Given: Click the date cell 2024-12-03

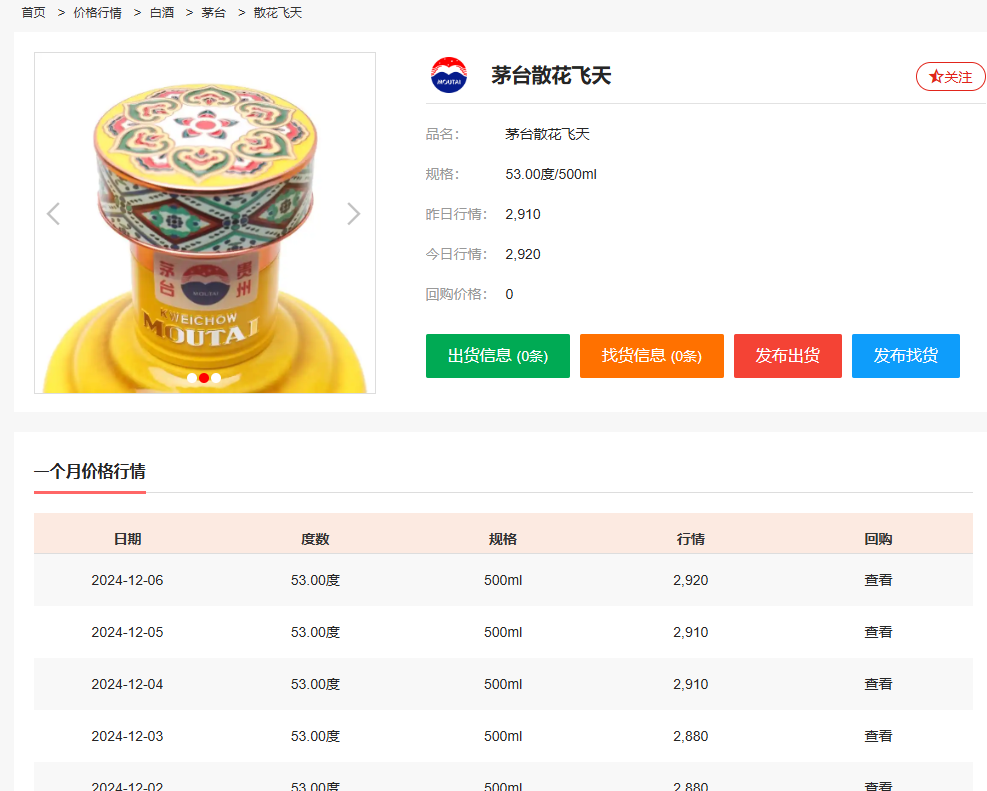Looking at the screenshot, I should click(127, 736).
